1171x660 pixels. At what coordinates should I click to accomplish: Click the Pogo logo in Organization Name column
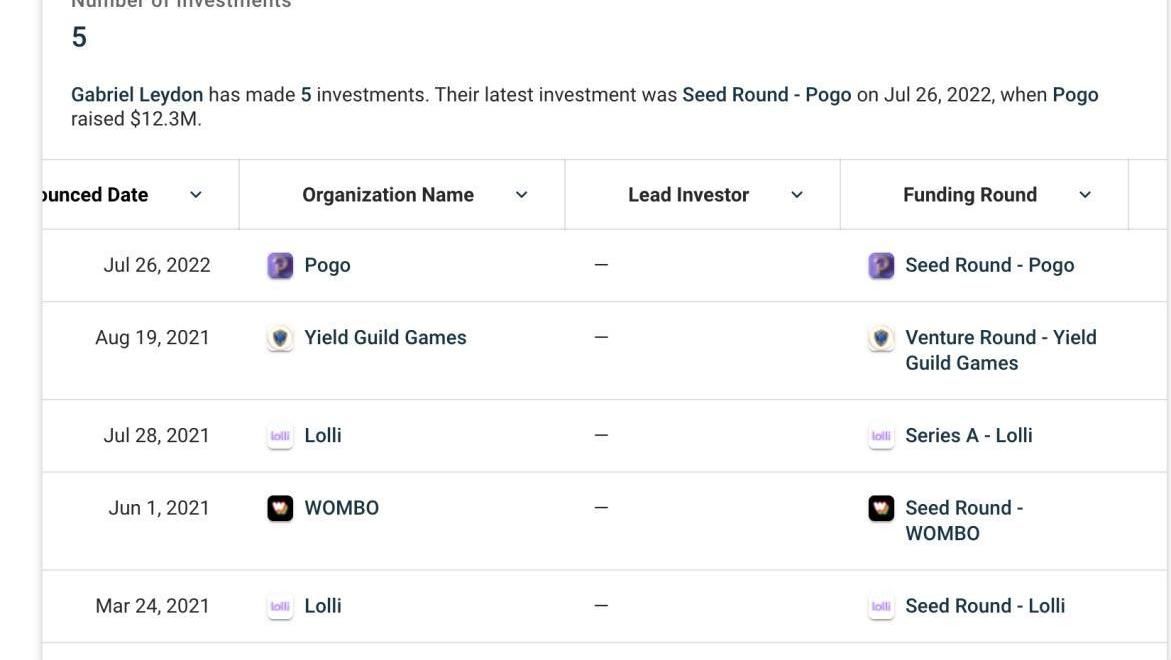[280, 265]
